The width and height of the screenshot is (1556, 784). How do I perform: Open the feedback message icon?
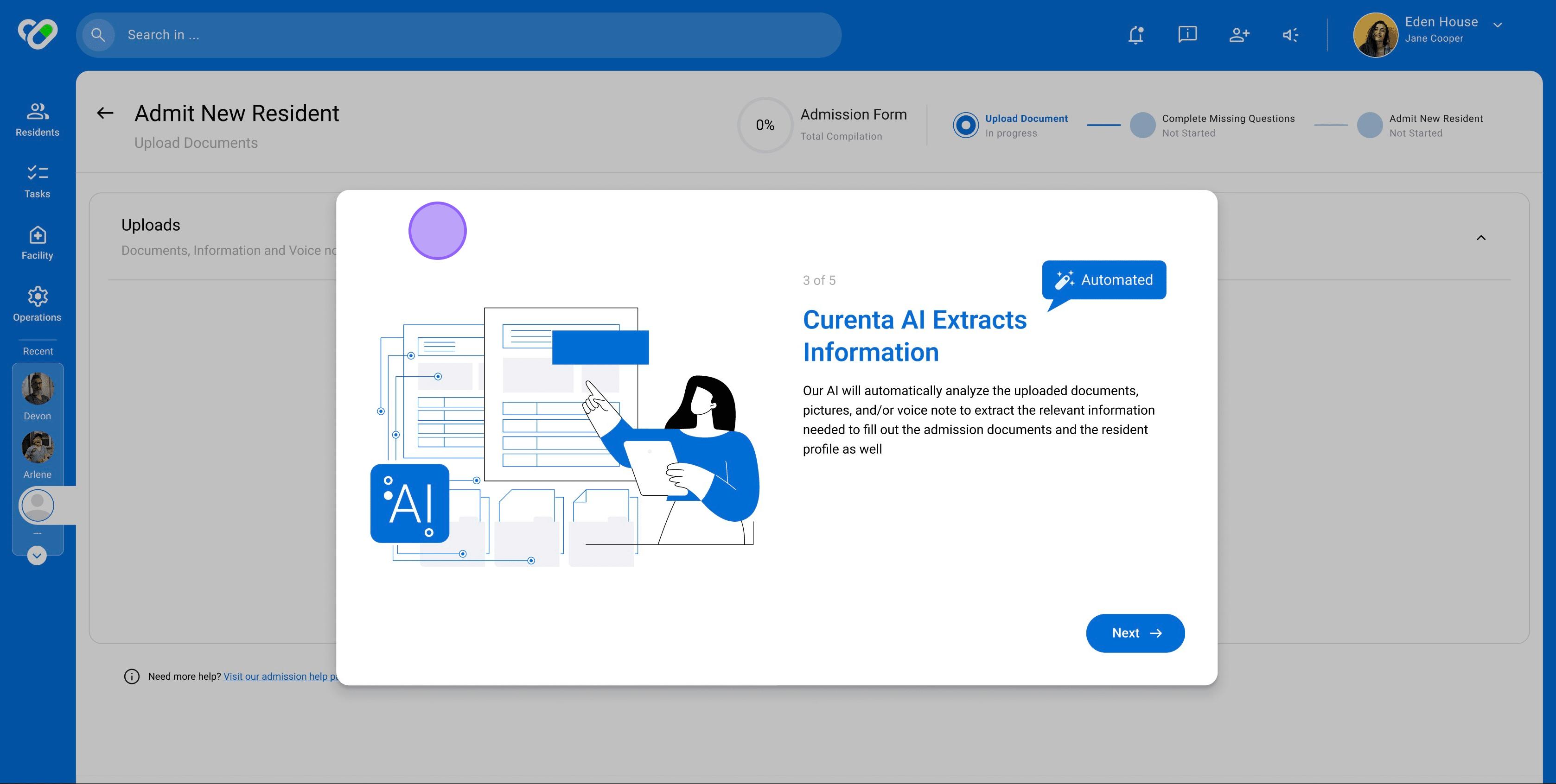(1187, 34)
